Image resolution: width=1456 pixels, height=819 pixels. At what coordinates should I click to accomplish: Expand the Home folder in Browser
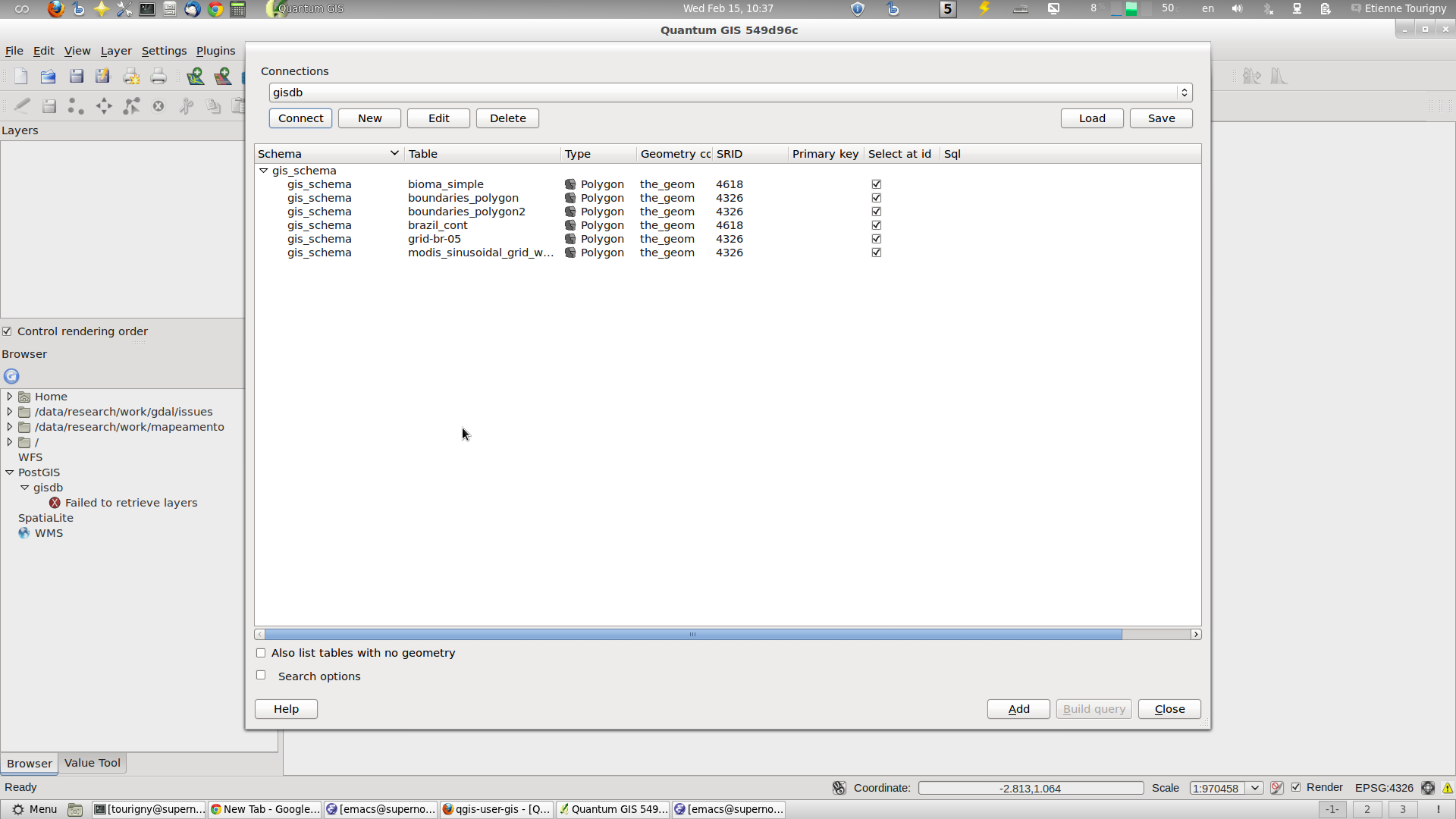[x=9, y=397]
